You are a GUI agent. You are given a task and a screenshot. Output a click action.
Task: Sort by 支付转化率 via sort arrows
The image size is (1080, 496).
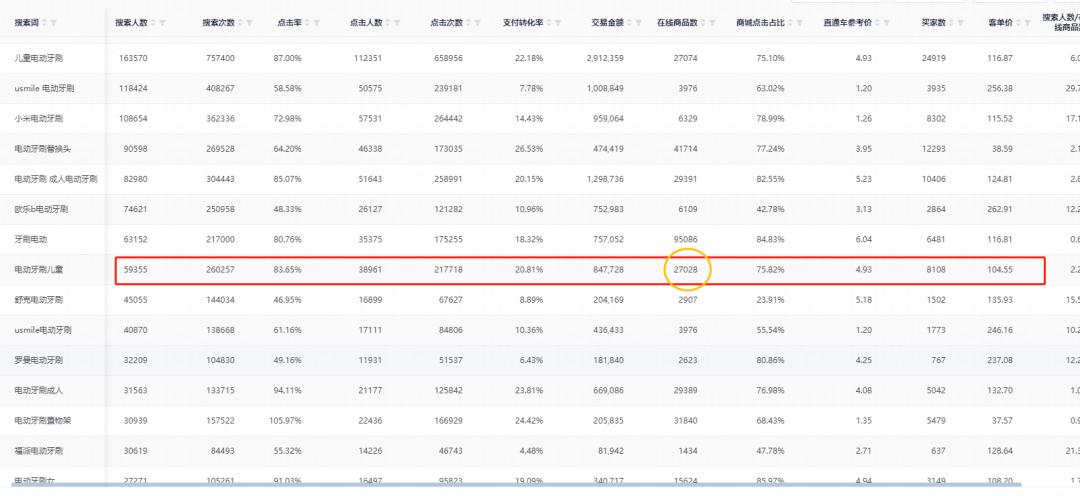pos(548,23)
